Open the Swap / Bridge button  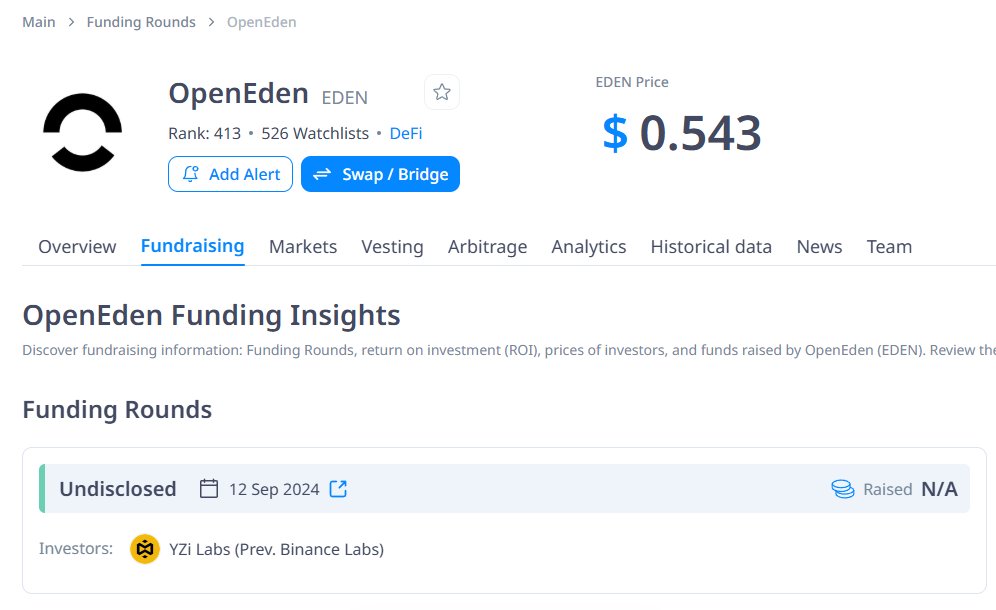380,174
